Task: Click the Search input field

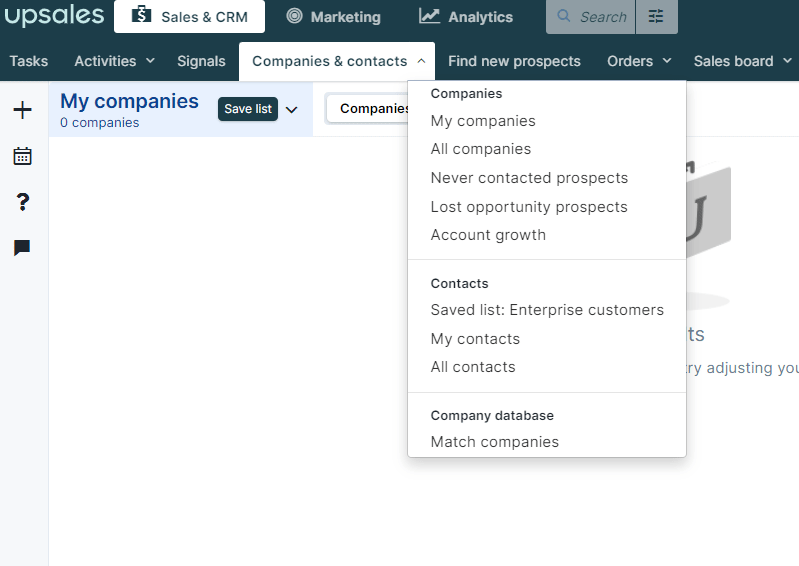Action: 591,17
